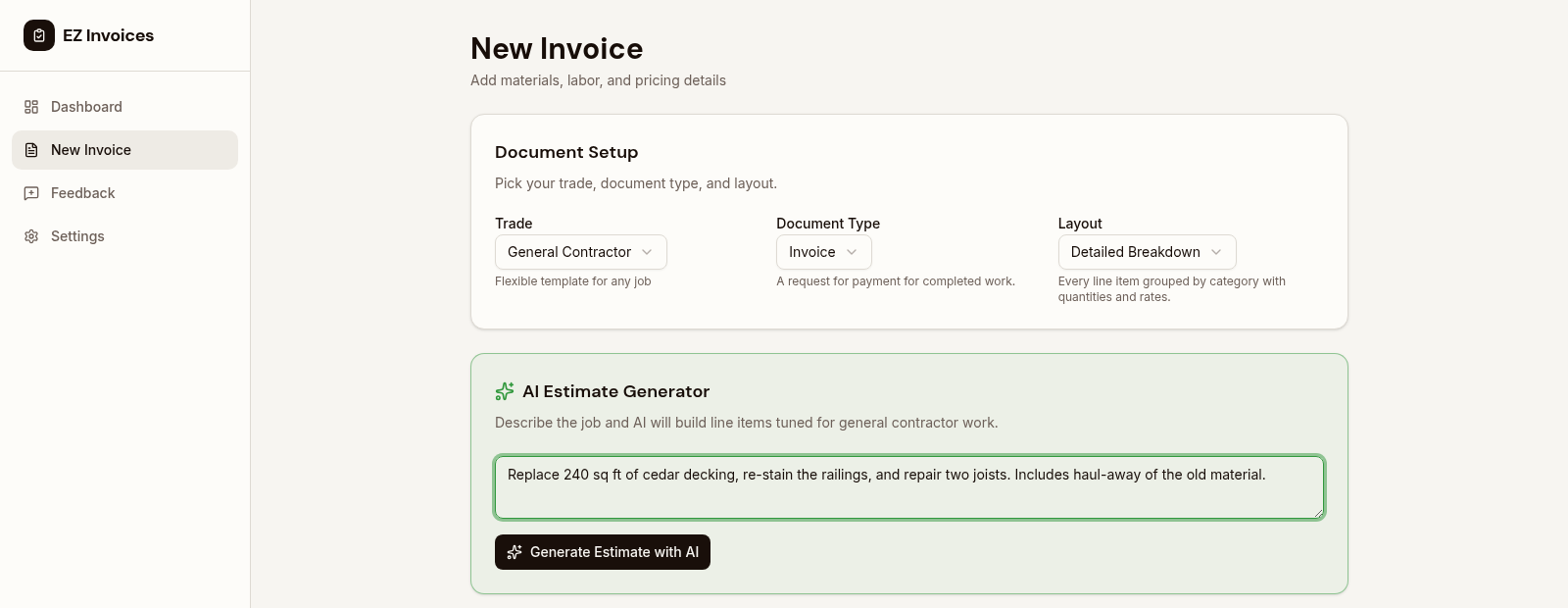Click the Generate Estimate with AI button
Image resolution: width=1568 pixels, height=608 pixels.
pos(603,552)
